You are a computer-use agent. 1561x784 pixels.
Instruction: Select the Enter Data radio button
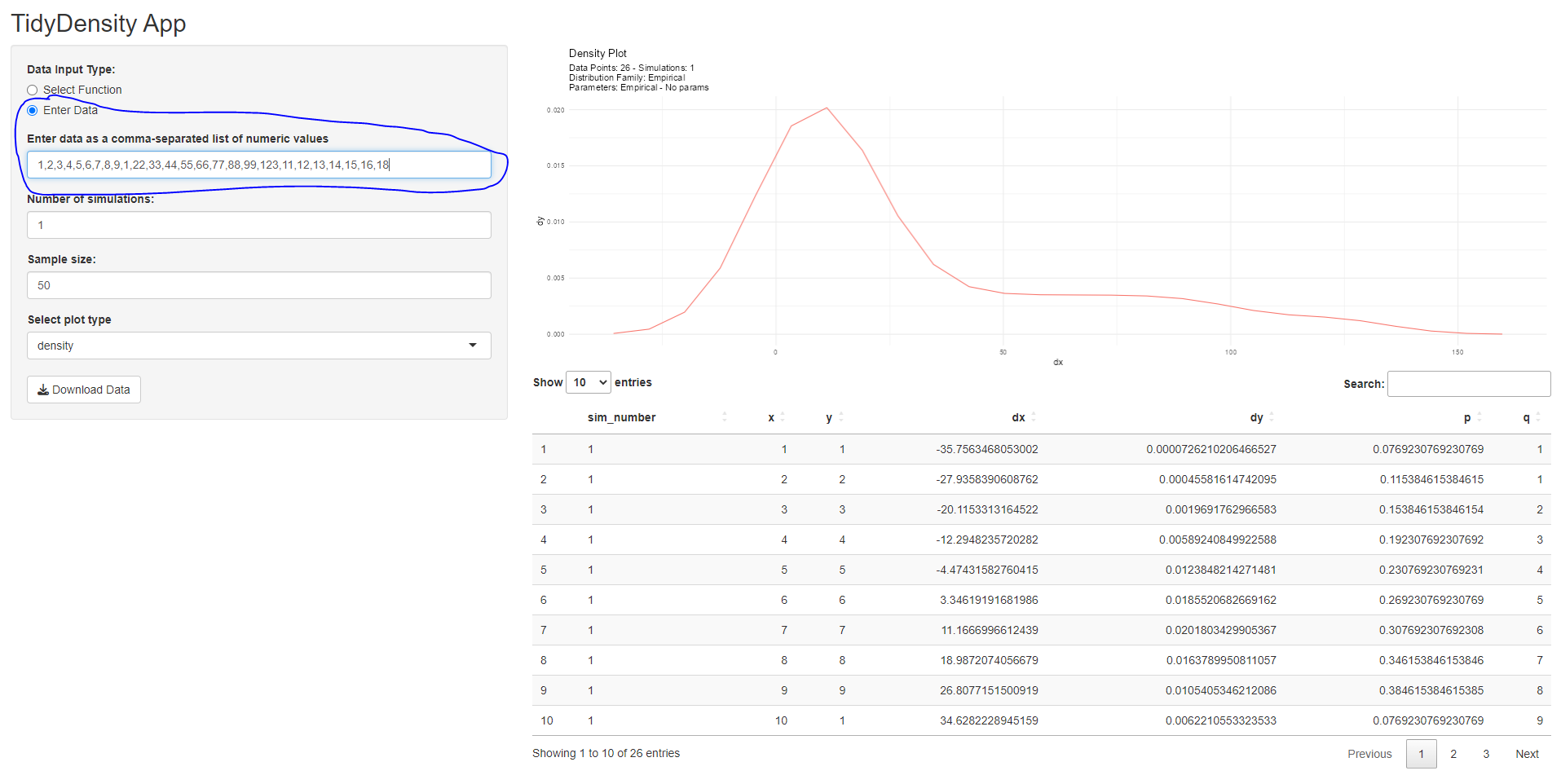tap(33, 111)
